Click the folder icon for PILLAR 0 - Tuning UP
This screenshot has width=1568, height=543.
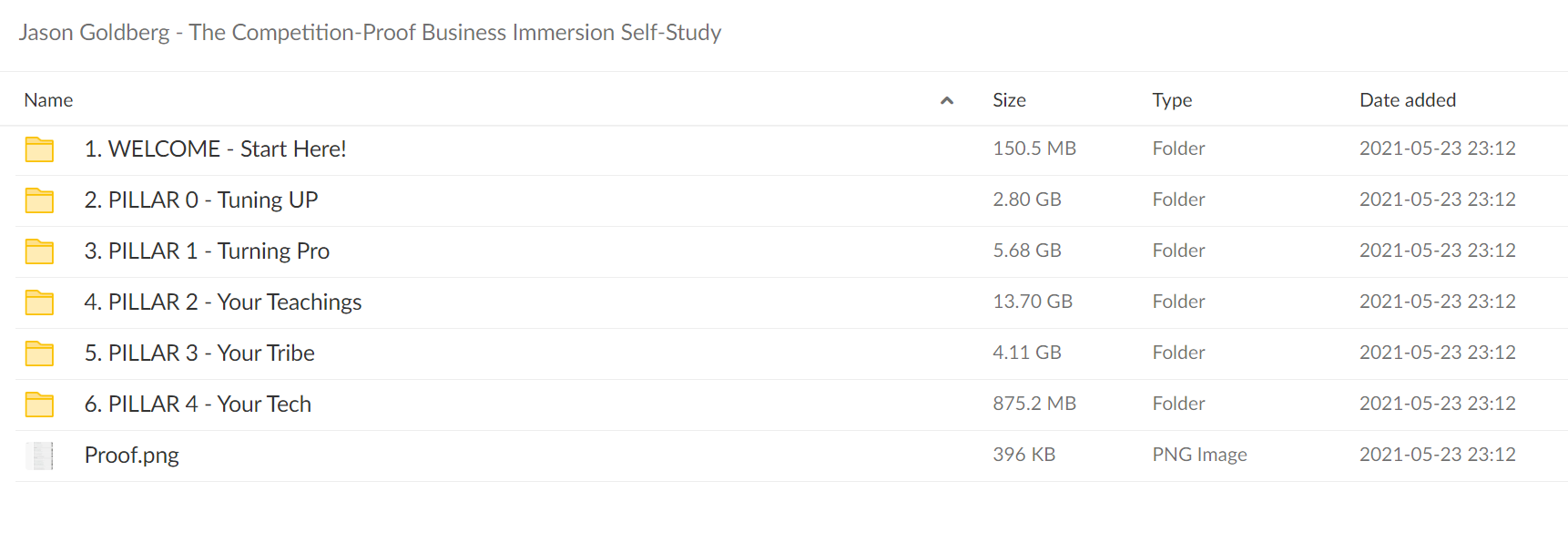[39, 200]
